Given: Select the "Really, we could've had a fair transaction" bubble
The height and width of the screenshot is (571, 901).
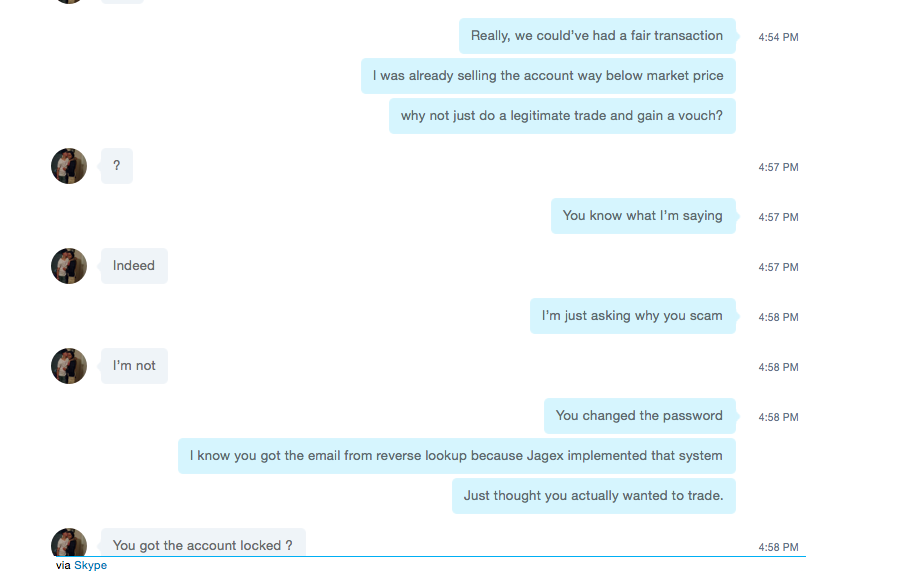Looking at the screenshot, I should click(597, 36).
